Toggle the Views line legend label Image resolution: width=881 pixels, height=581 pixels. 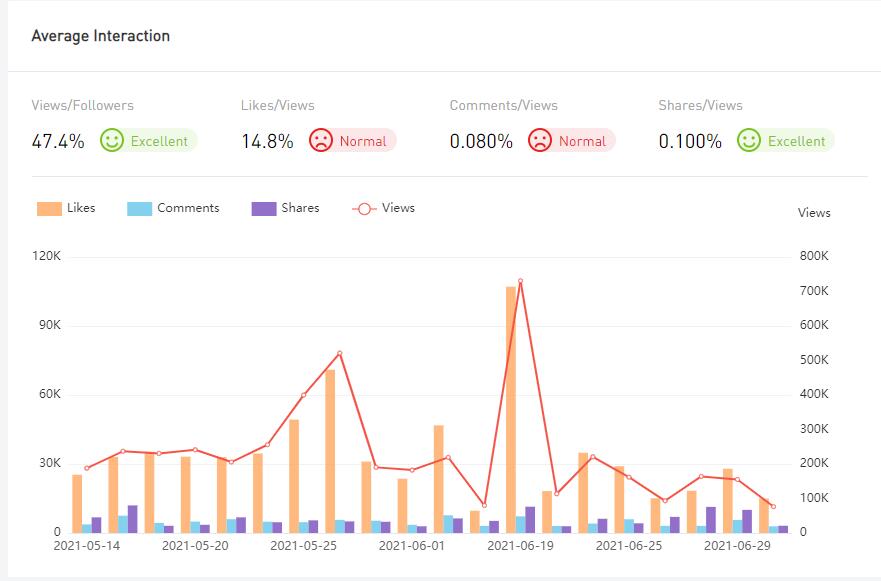[x=398, y=208]
